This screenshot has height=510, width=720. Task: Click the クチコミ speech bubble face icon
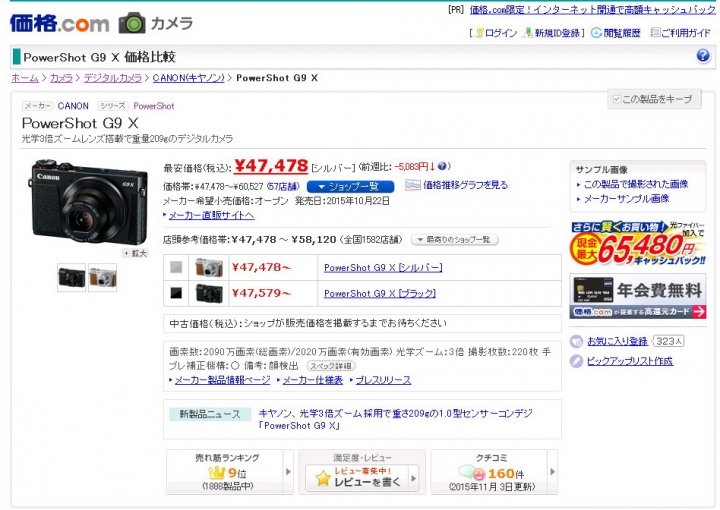472,472
